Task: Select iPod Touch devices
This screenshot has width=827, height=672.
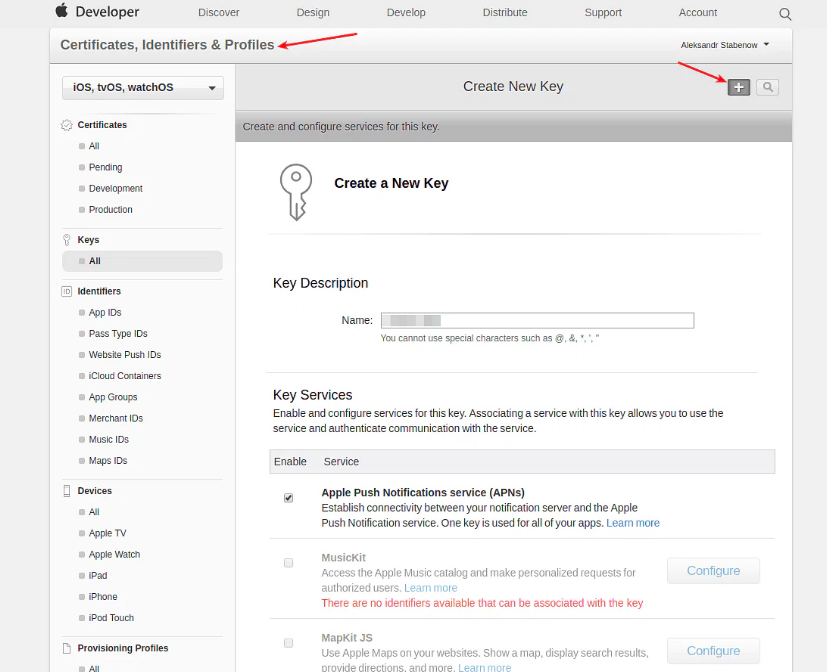Action: [x=111, y=618]
